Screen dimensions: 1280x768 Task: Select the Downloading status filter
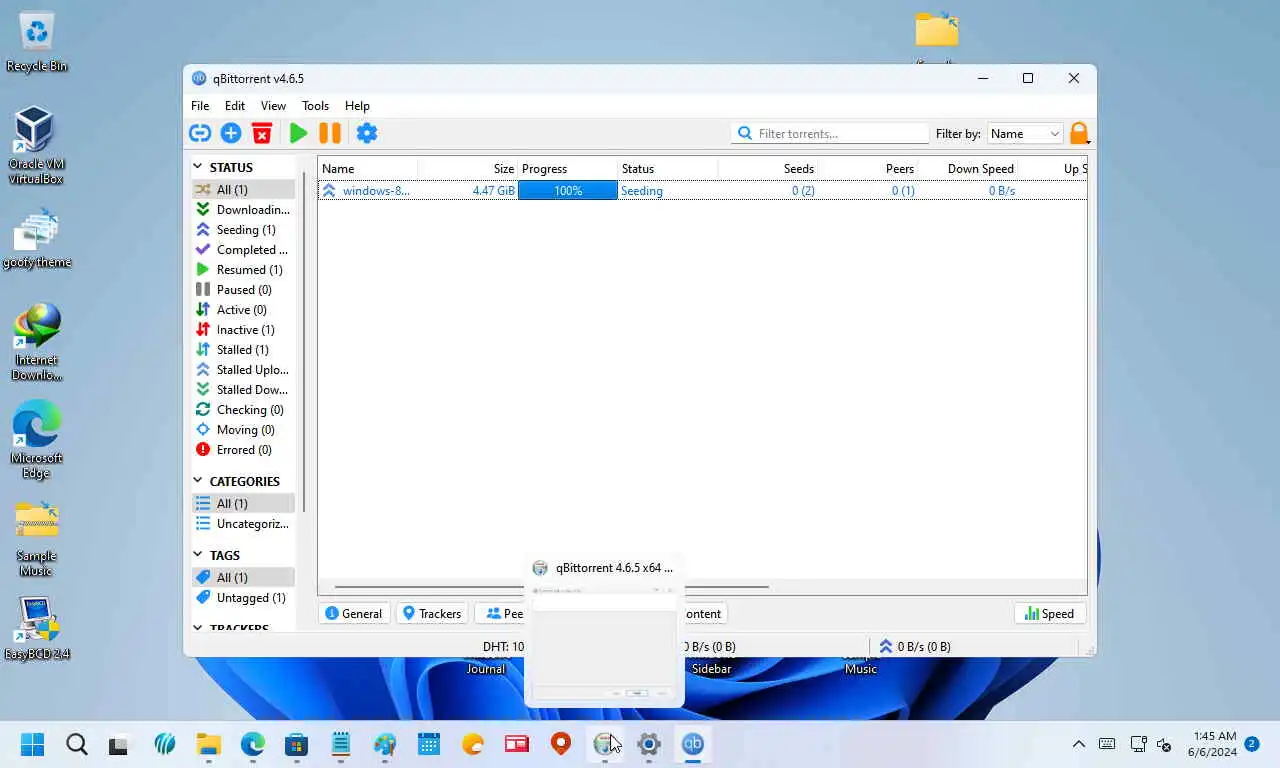coord(243,210)
